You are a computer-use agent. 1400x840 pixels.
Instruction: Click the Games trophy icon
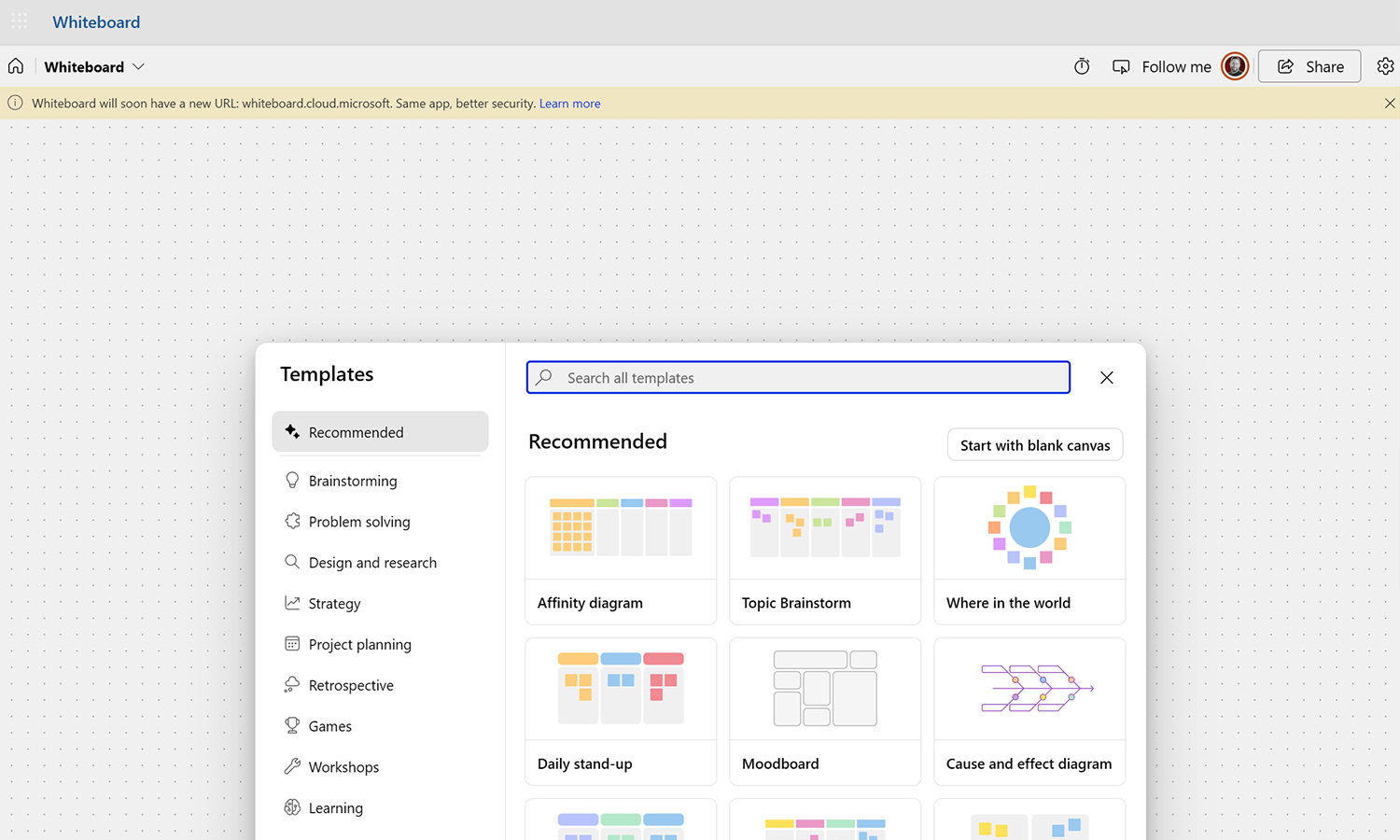[x=292, y=725]
